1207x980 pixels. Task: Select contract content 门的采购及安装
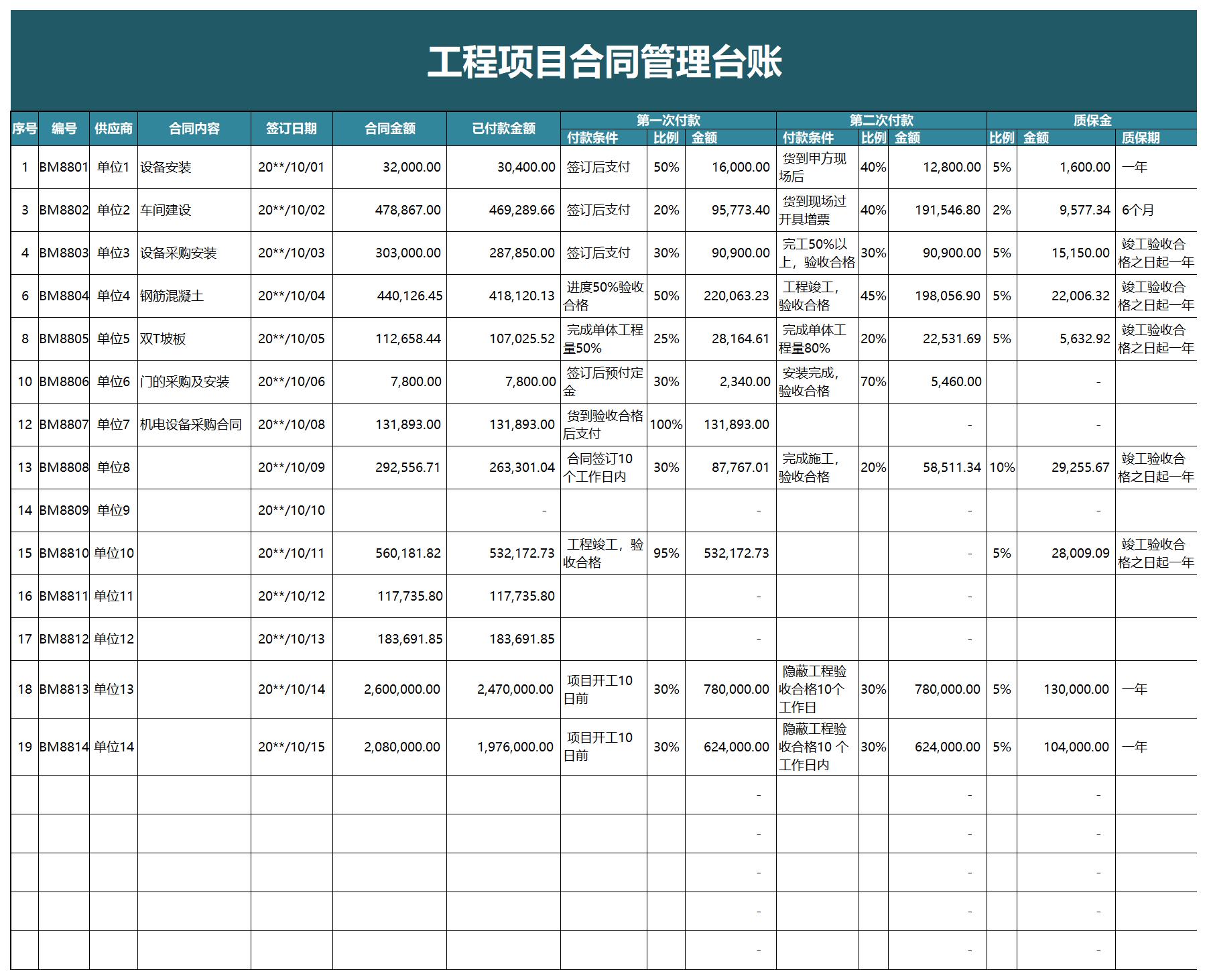pyautogui.click(x=194, y=381)
